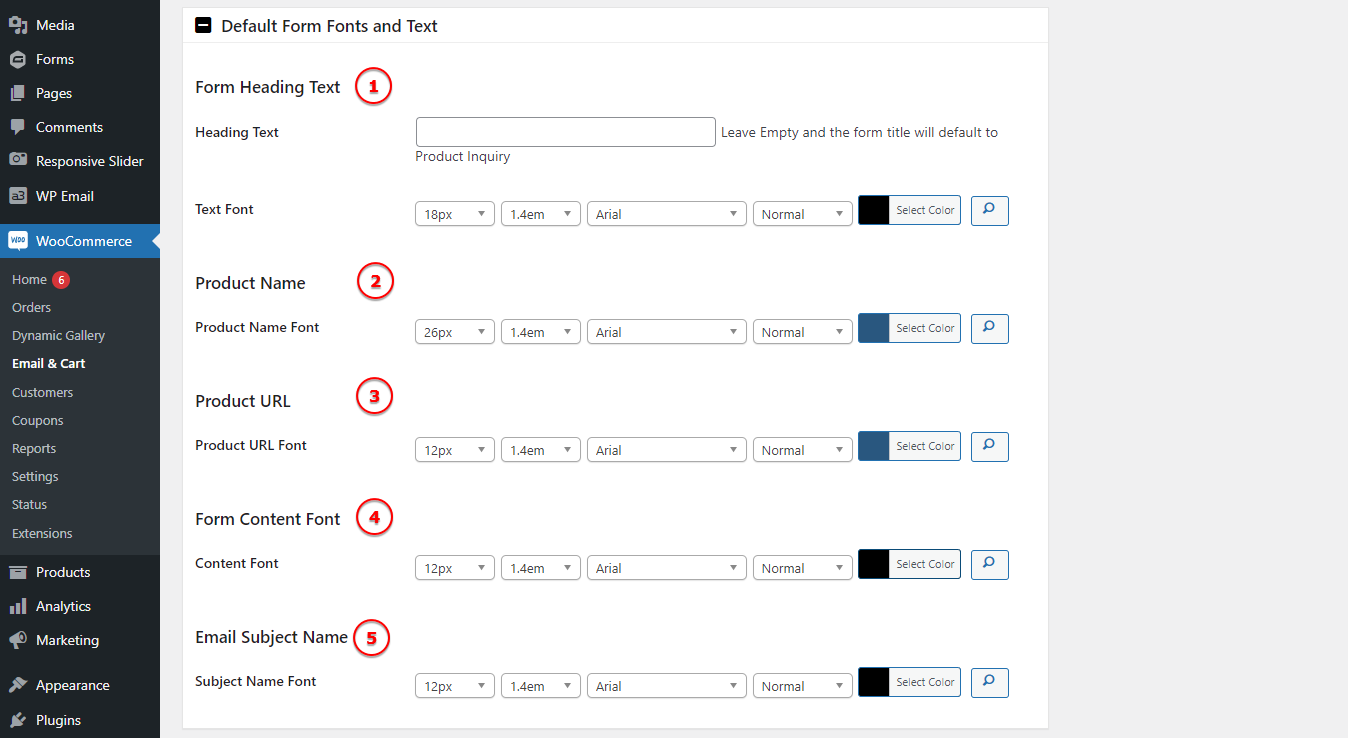Image resolution: width=1348 pixels, height=738 pixels.
Task: Open Product URL Font line height dropdown
Action: pos(541,450)
